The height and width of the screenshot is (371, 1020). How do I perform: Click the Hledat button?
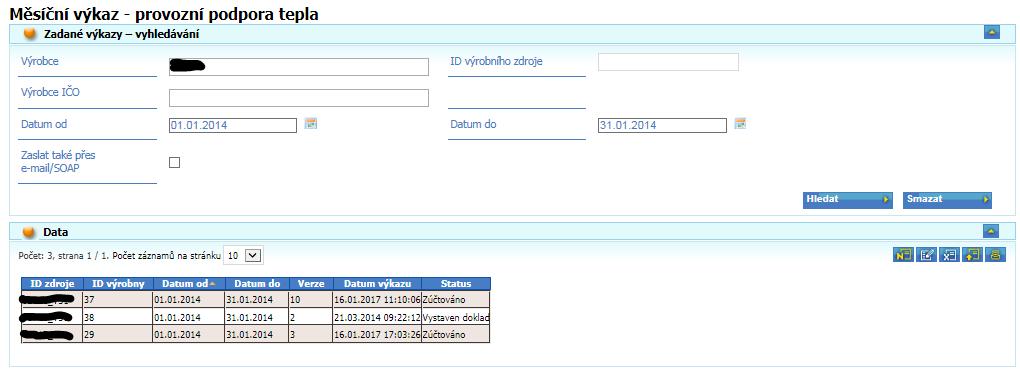pyautogui.click(x=848, y=200)
